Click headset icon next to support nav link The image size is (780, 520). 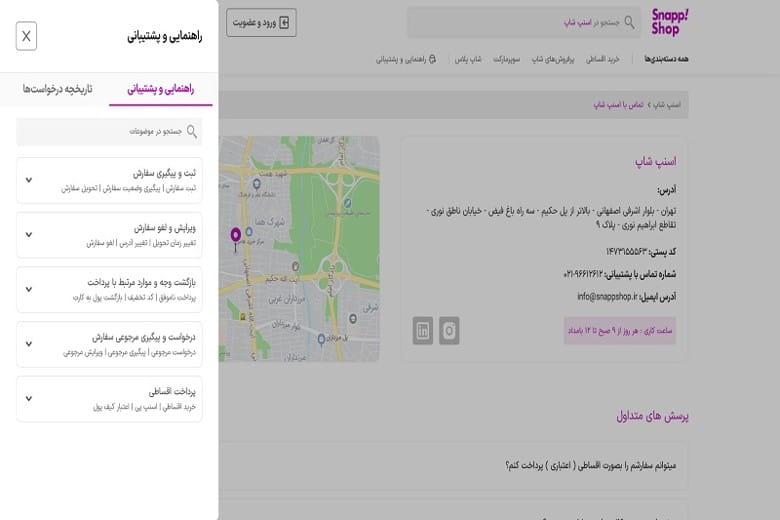[432, 59]
